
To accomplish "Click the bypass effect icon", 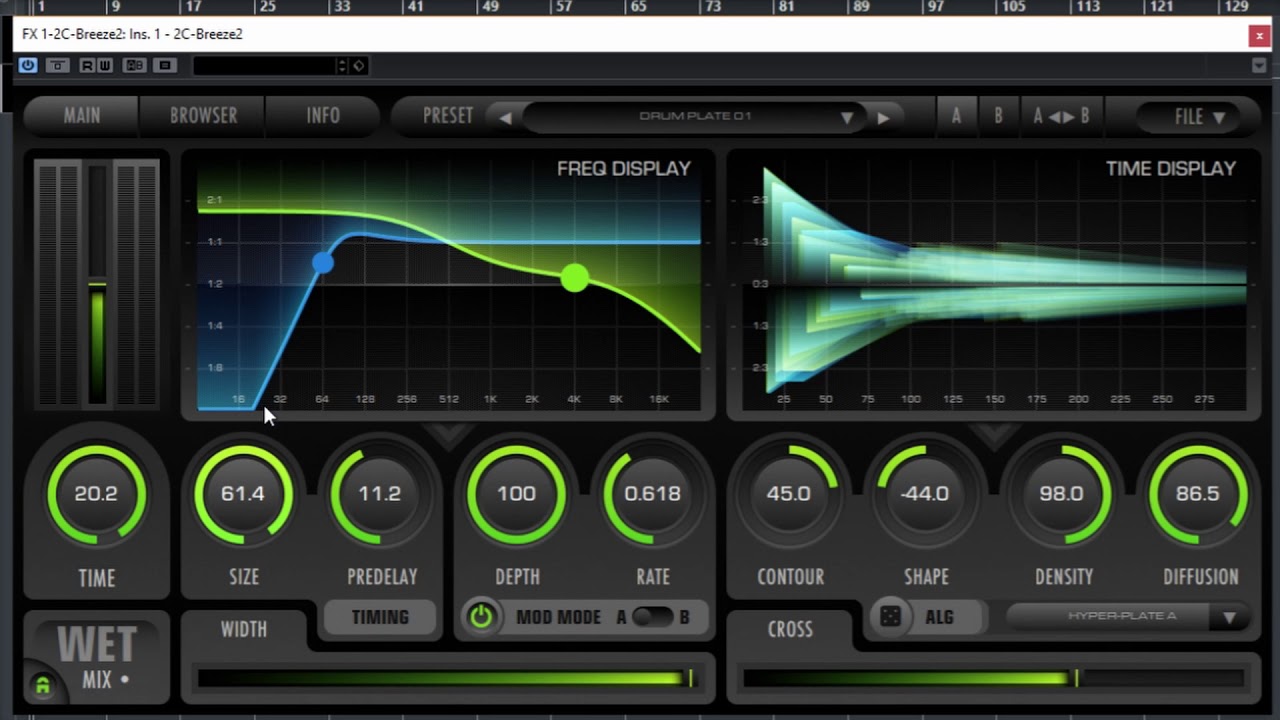I will pyautogui.click(x=57, y=65).
